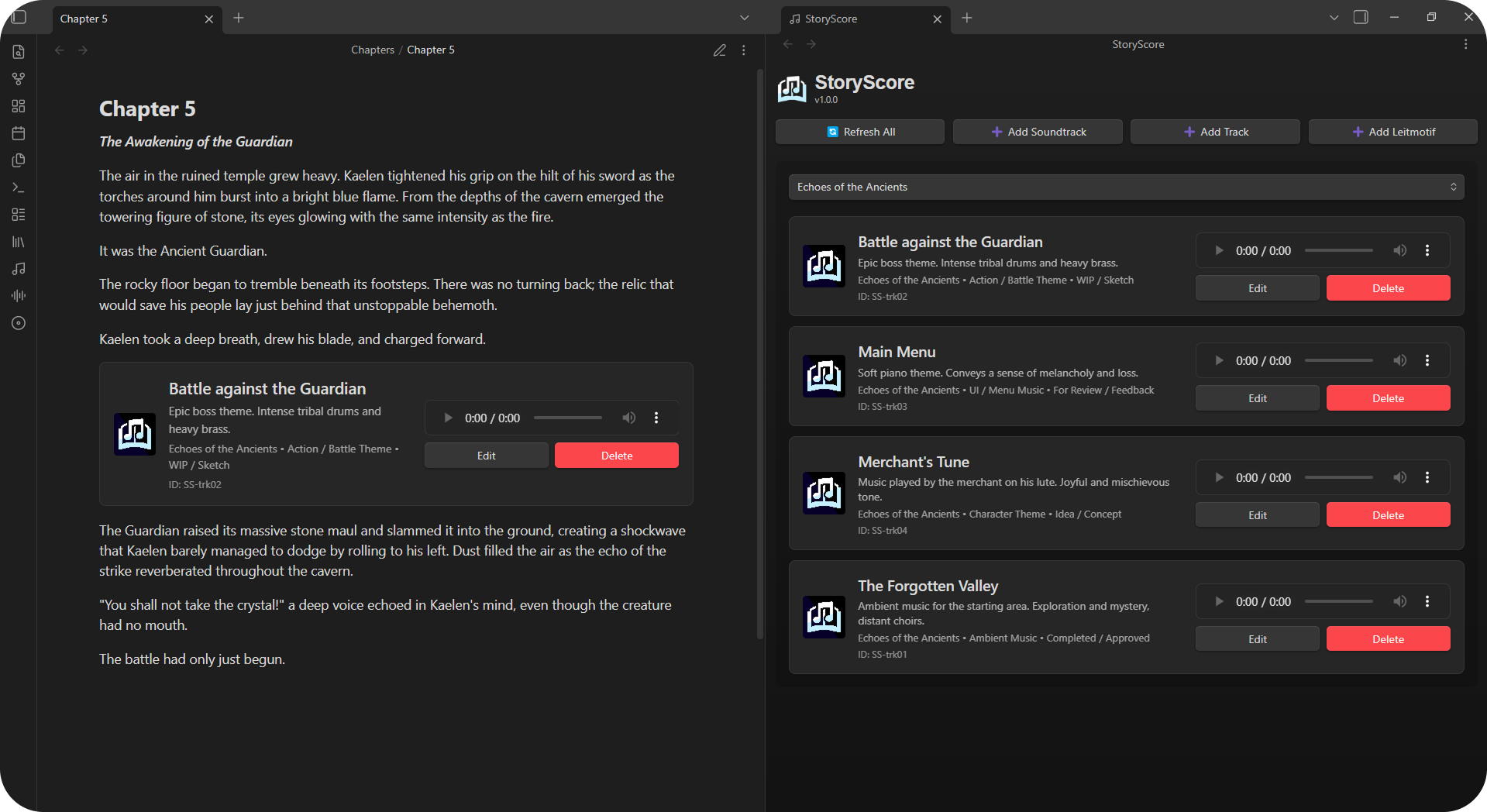Open the Echoes of the Ancients soundtrack dropdown
This screenshot has height=812, width=1487.
(1126, 187)
